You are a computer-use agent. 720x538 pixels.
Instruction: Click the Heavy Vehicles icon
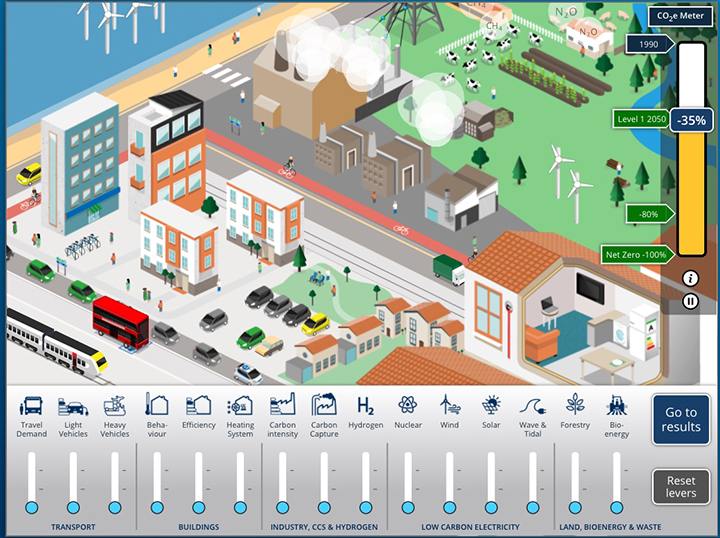pos(115,406)
